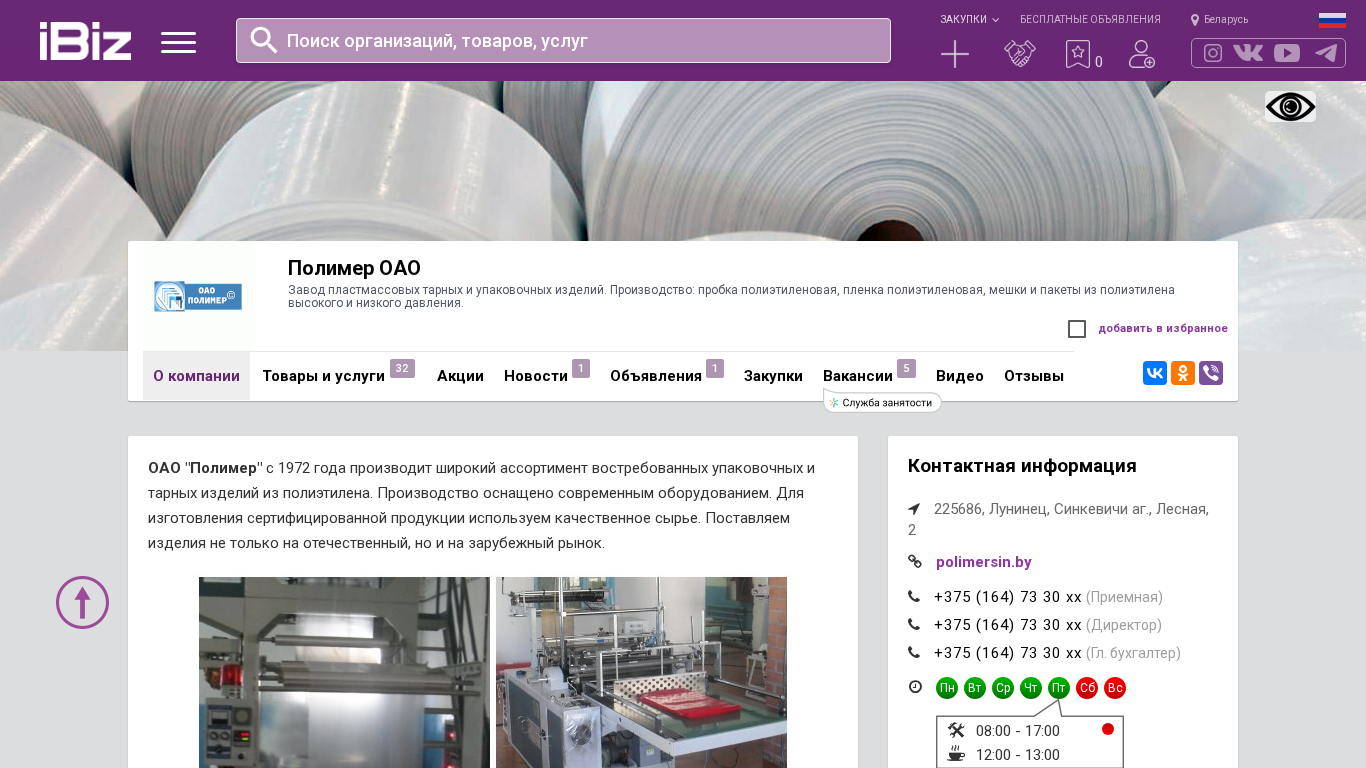
Task: Focus the organization search field
Action: [x=563, y=40]
